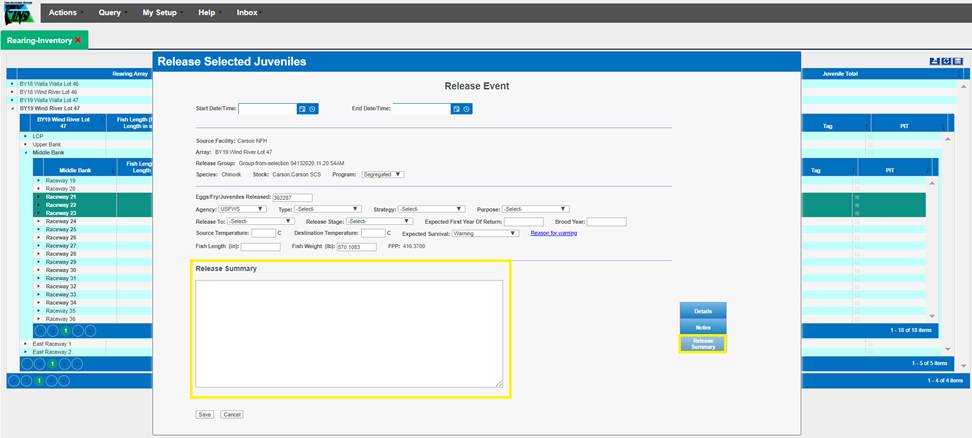Open the End Date time picker
The image size is (972, 438).
(466, 108)
